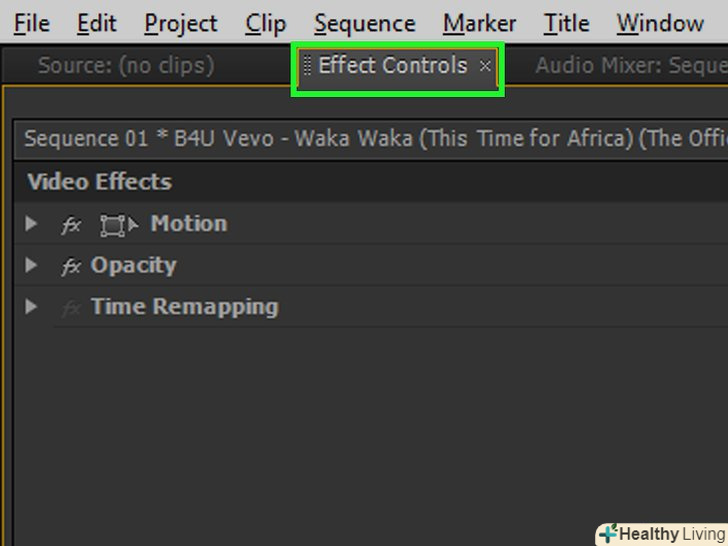Toggle the Motion fx effect switch

click(71, 225)
